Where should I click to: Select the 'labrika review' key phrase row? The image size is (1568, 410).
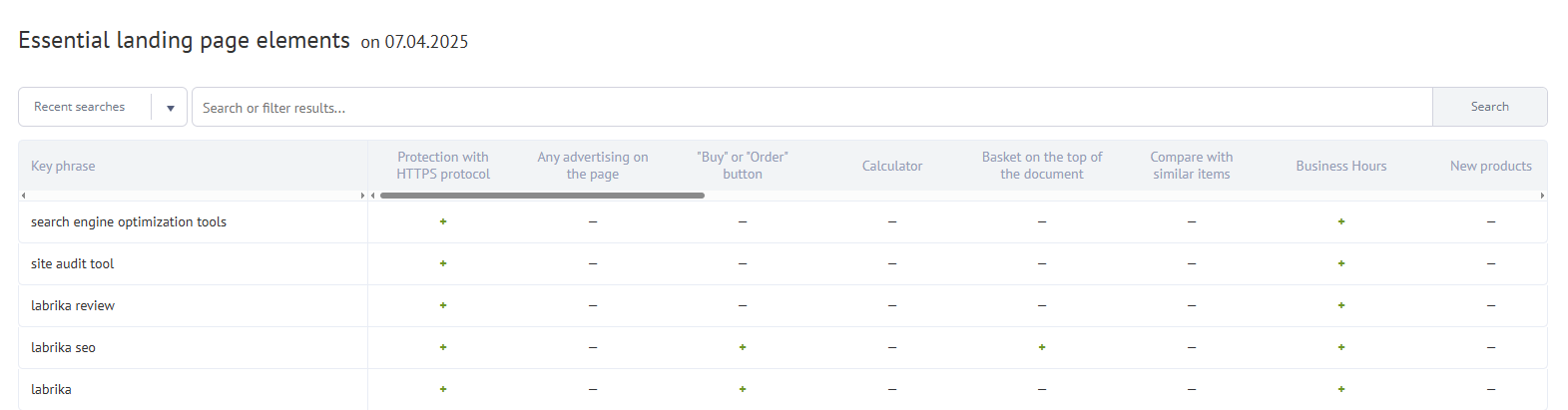click(x=73, y=305)
